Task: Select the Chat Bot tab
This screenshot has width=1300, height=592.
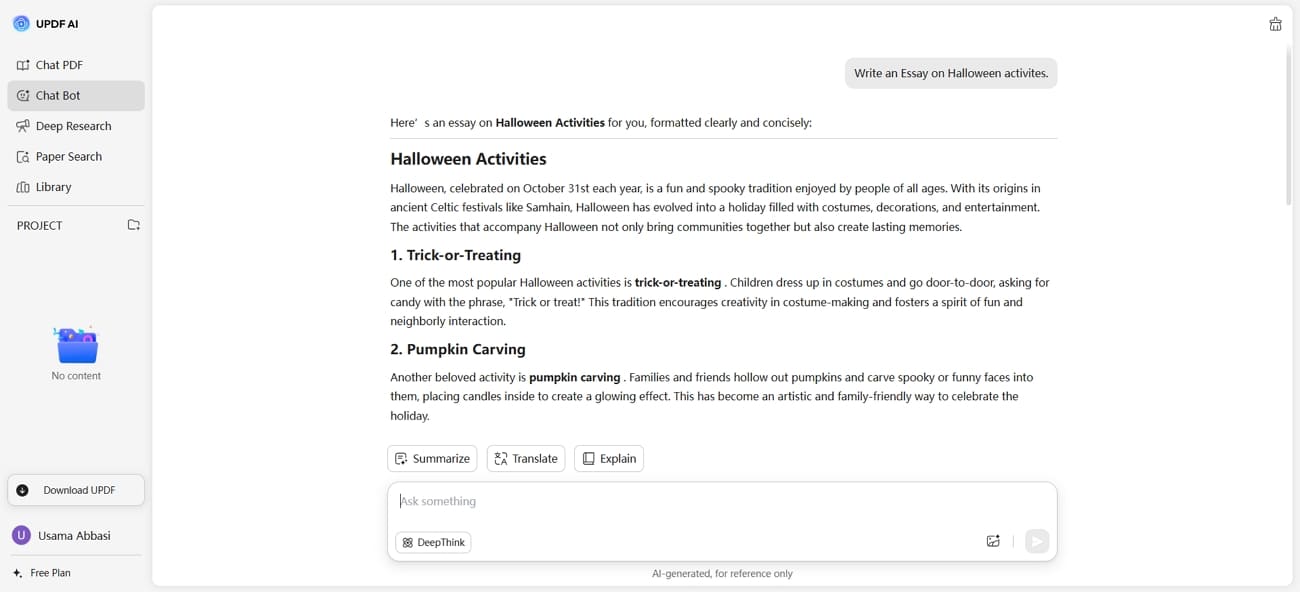Action: pyautogui.click(x=58, y=96)
